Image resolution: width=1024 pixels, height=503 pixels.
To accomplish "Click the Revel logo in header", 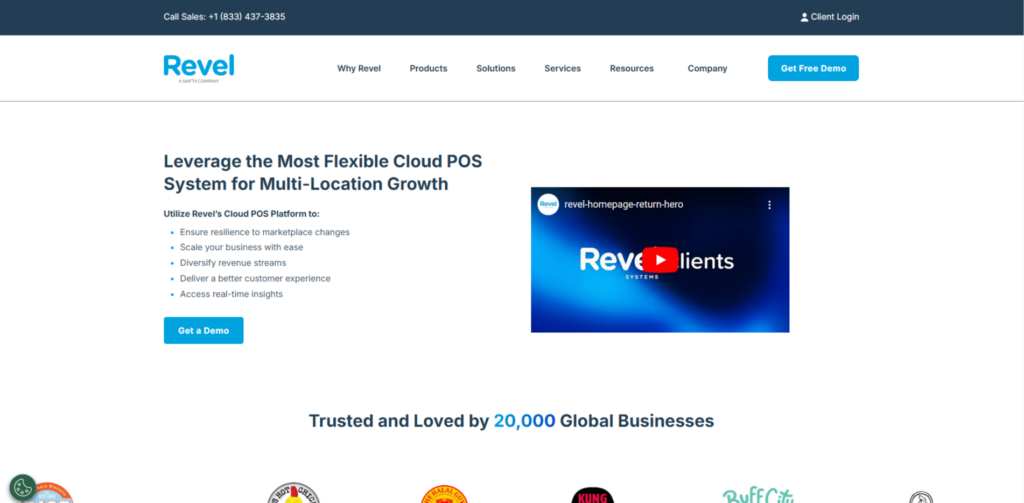I will (x=198, y=68).
